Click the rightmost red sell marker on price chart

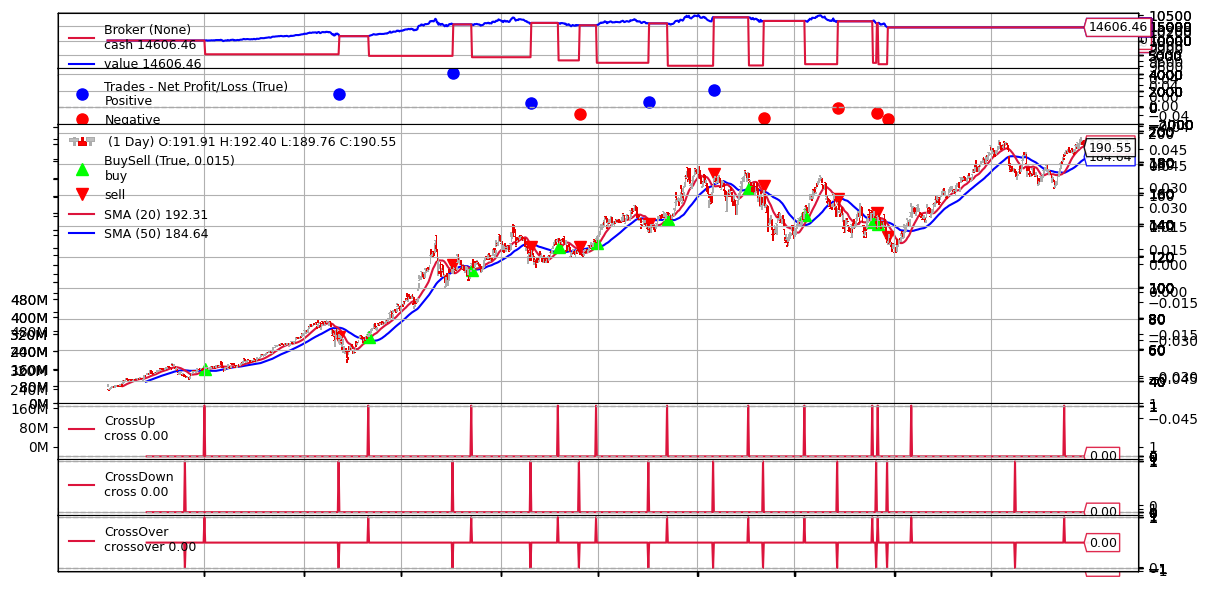[888, 236]
